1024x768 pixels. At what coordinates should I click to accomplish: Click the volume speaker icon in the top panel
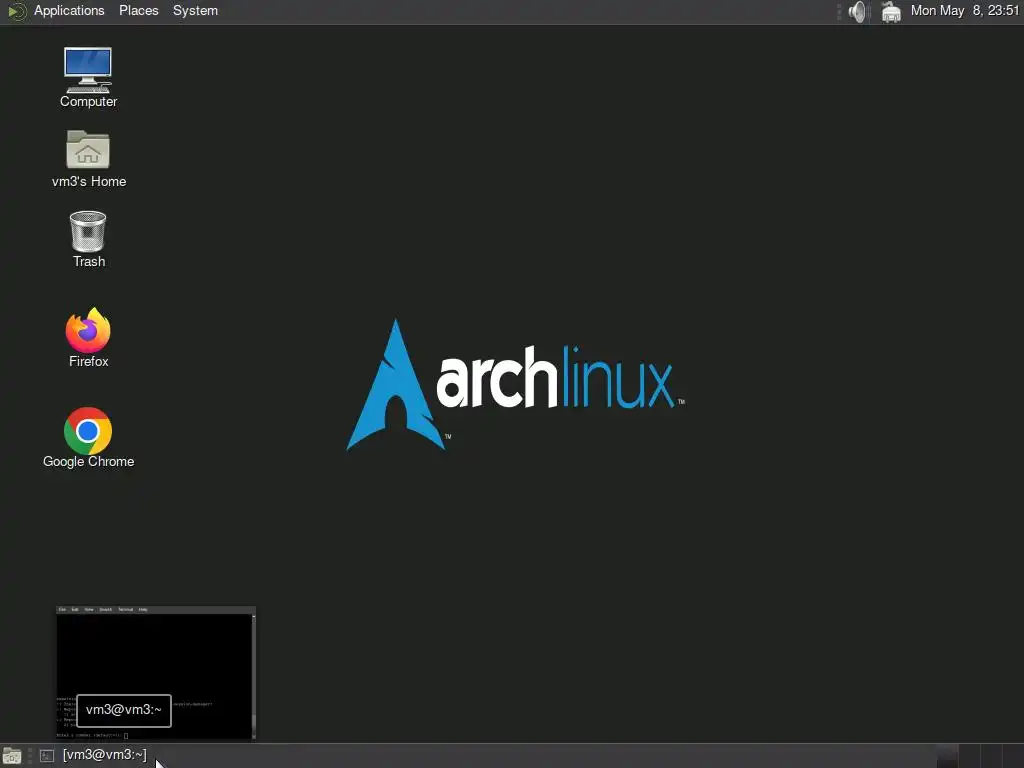pos(858,12)
